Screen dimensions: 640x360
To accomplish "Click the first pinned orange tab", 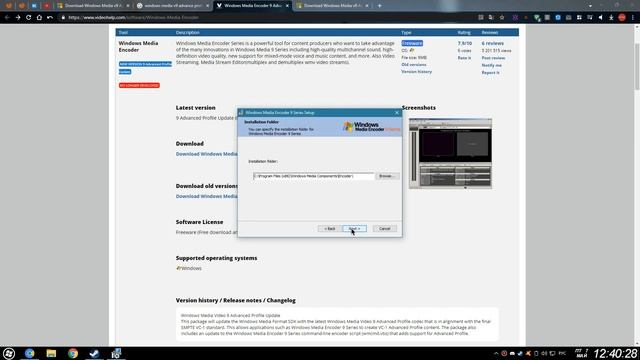I will click(x=9, y=6).
